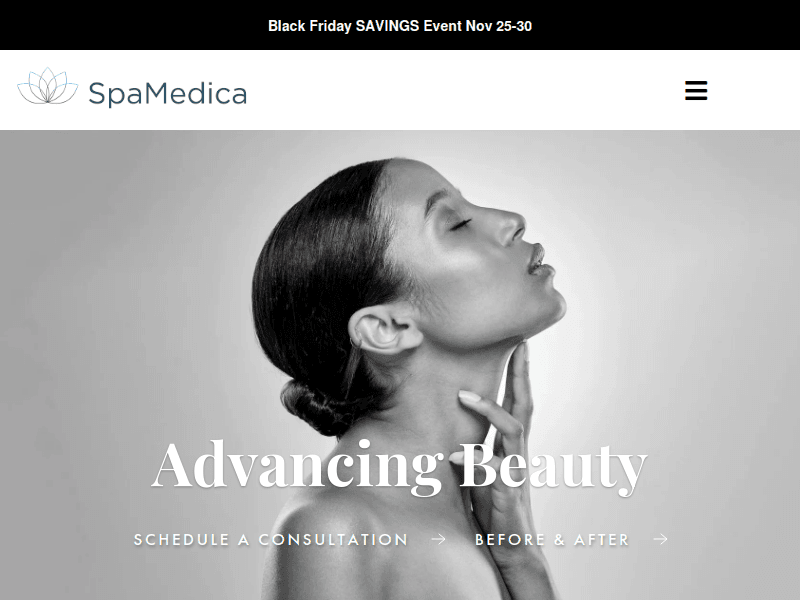Click the word Beauty in the headline
The height and width of the screenshot is (600, 800).
point(553,467)
